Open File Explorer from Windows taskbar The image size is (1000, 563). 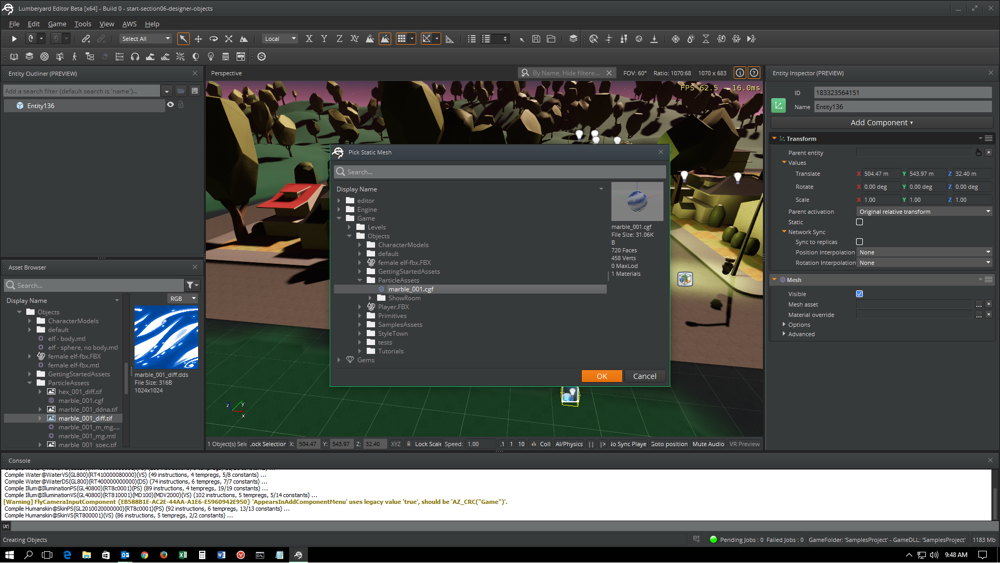pos(86,555)
